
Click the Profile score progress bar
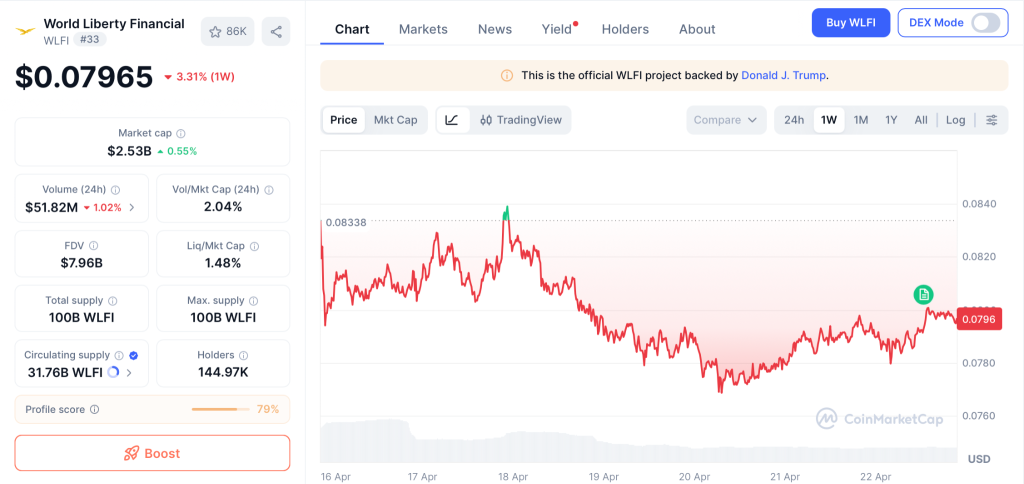(x=221, y=409)
